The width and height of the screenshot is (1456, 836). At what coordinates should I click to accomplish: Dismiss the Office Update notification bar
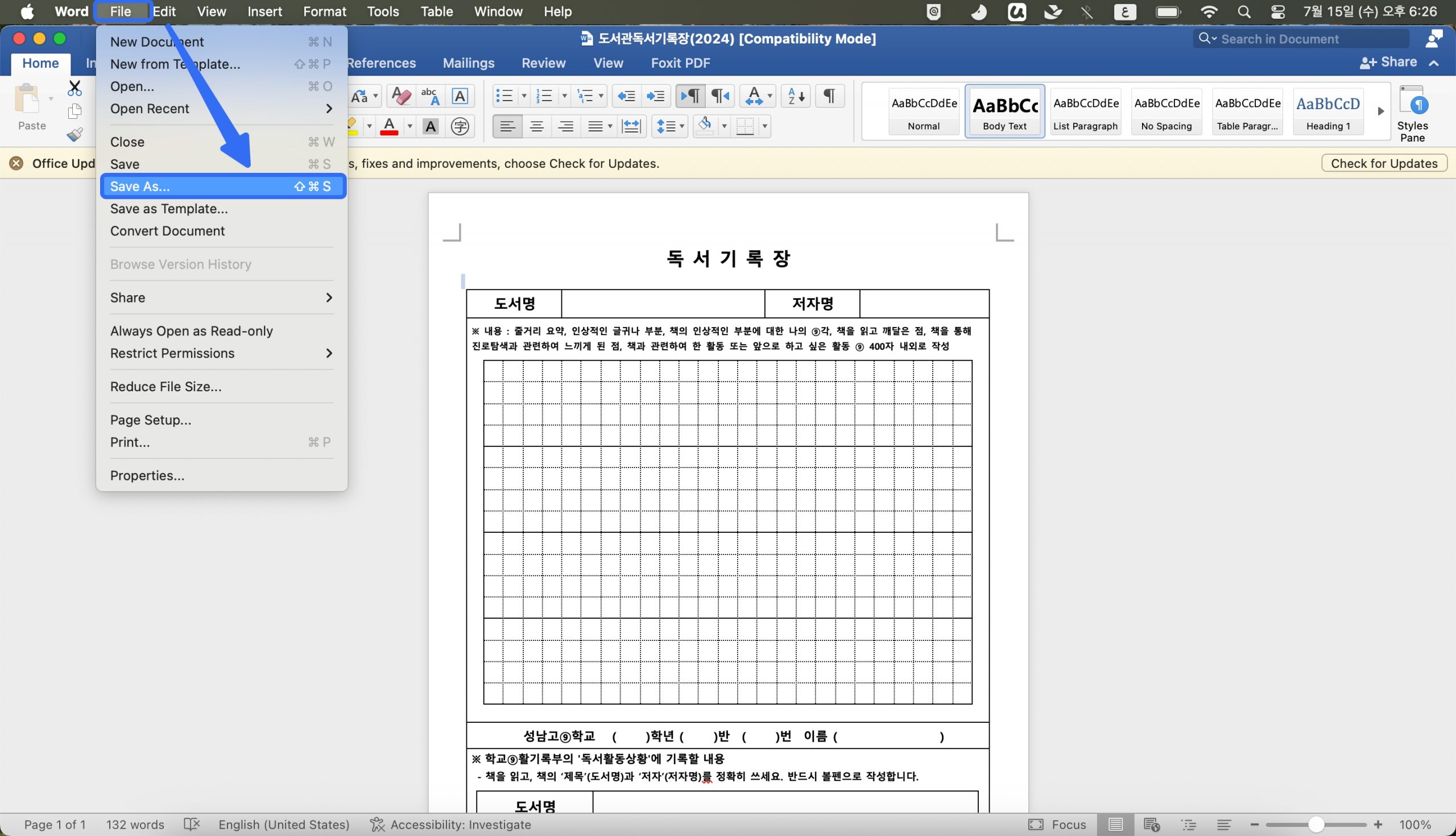[16, 164]
